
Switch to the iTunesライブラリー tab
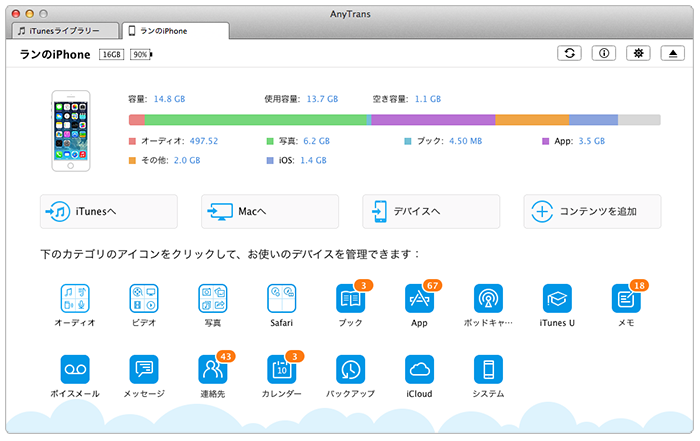(65, 31)
